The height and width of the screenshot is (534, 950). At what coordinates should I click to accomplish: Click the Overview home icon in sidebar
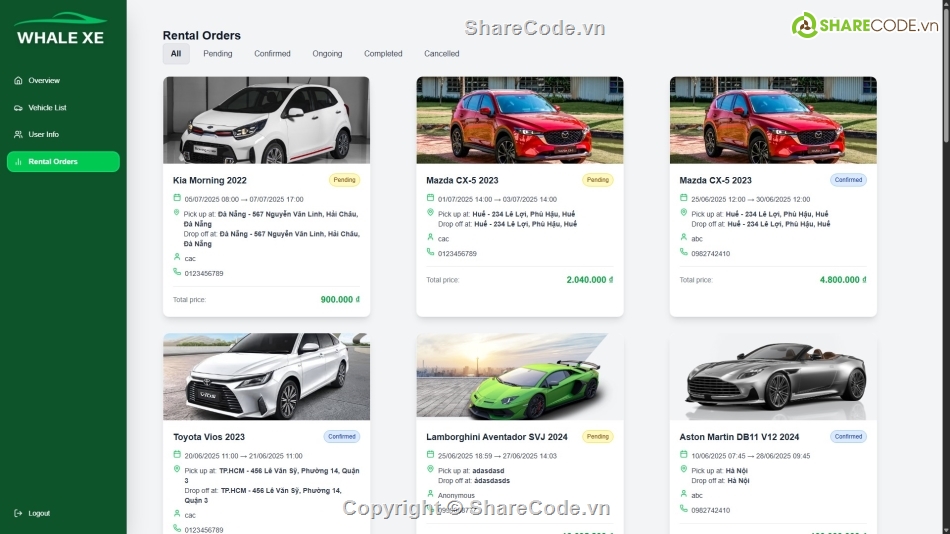coord(18,81)
